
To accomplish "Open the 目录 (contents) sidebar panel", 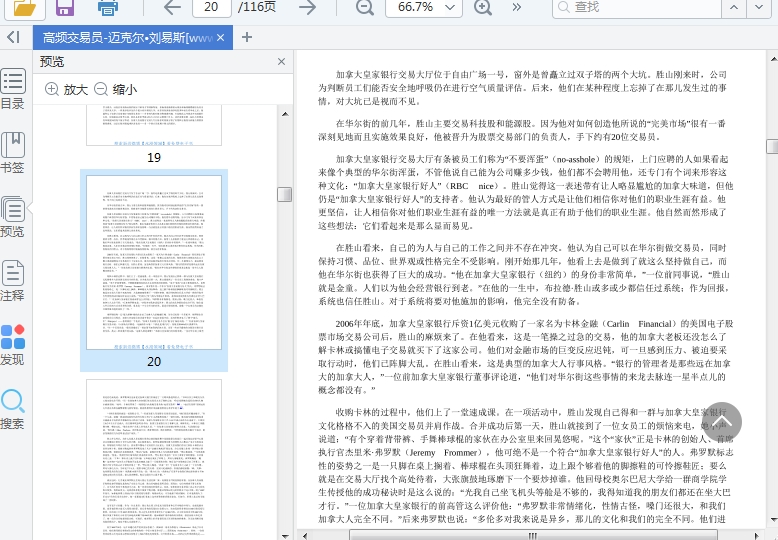I will point(13,89).
